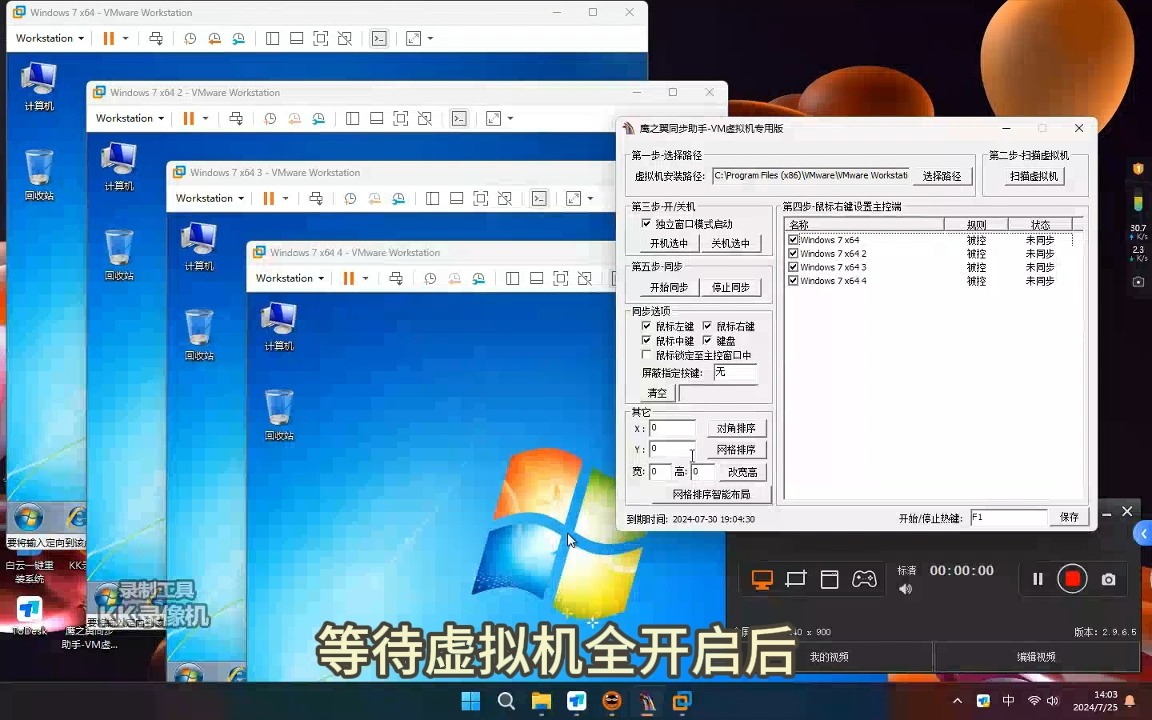The height and width of the screenshot is (720, 1152).
Task: Open snapshot manager in Windows 7 x64 window
Action: pyautogui.click(x=238, y=38)
